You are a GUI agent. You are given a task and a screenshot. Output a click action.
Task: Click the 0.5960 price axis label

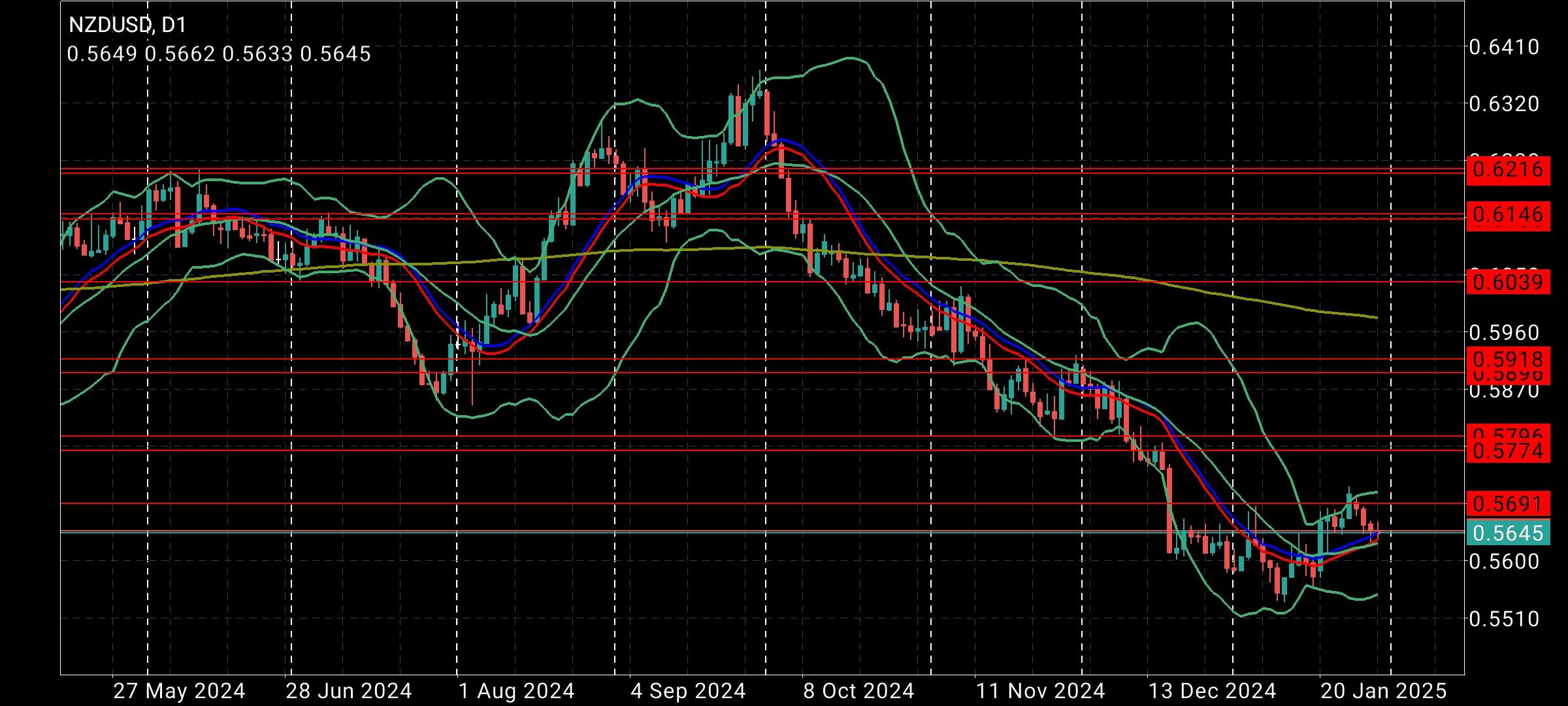click(x=1504, y=333)
